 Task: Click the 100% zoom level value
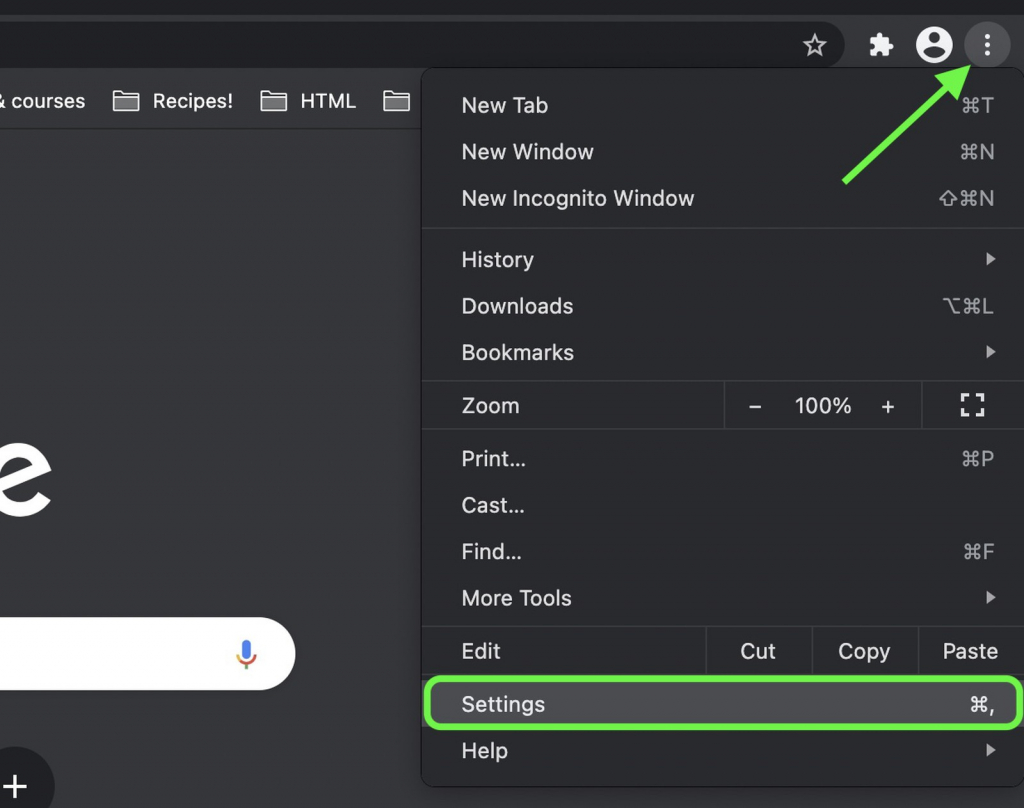823,406
